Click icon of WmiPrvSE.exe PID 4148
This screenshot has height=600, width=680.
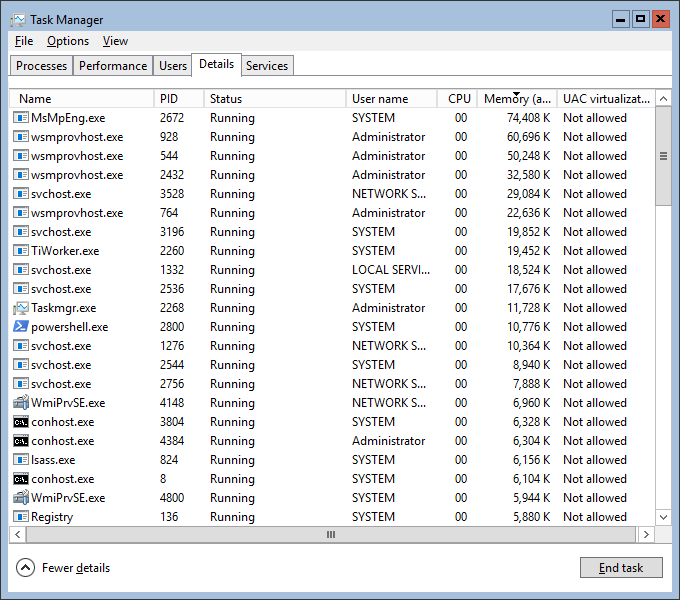[x=20, y=403]
